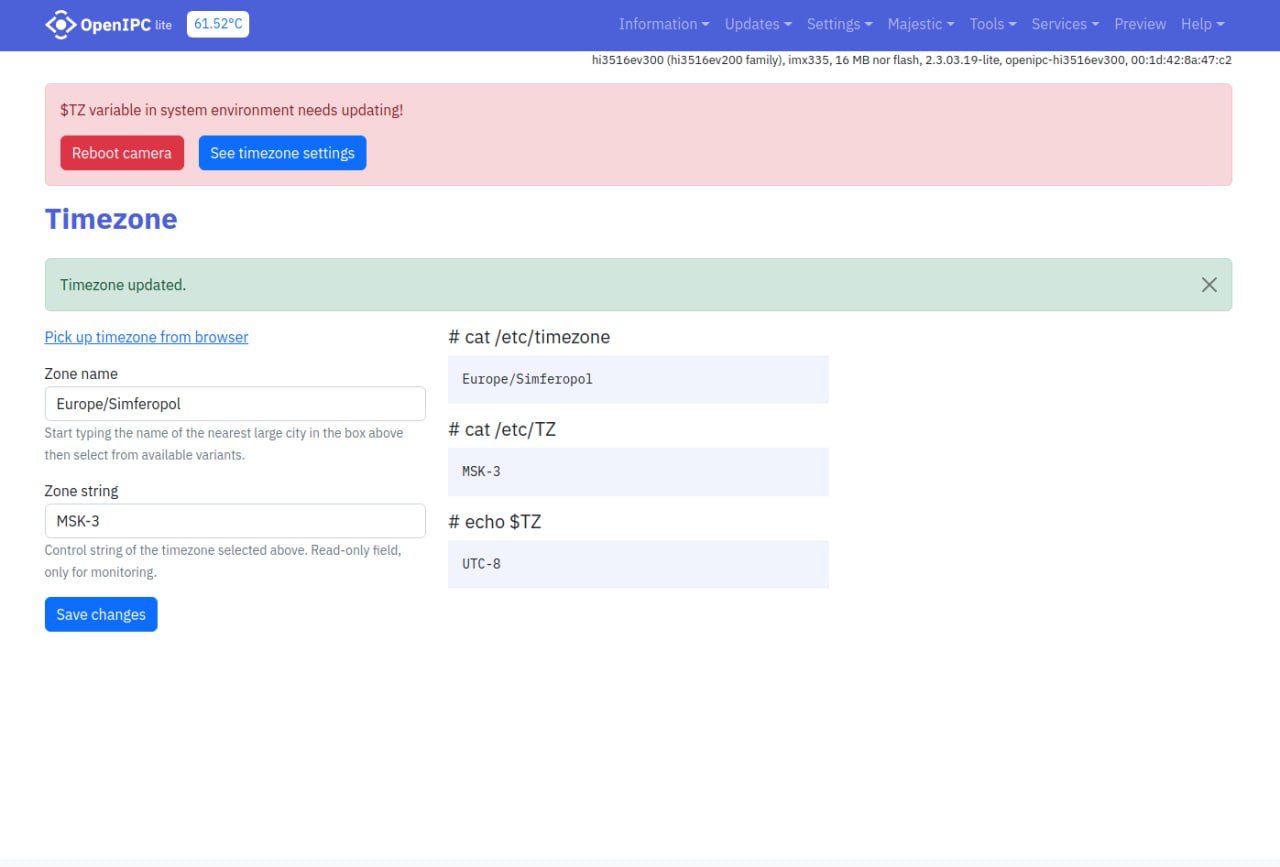Viewport: 1280px width, 867px height.
Task: Click the /etc/timezone output block
Action: click(638, 380)
